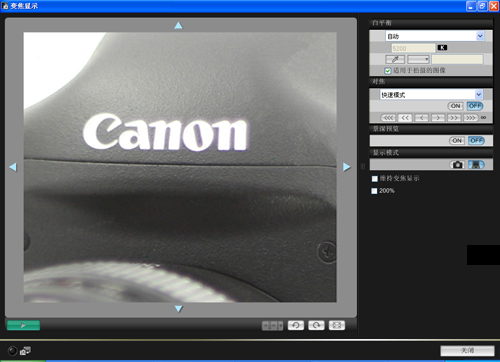
Task: Select the camera display mode icon
Action: [x=458, y=165]
